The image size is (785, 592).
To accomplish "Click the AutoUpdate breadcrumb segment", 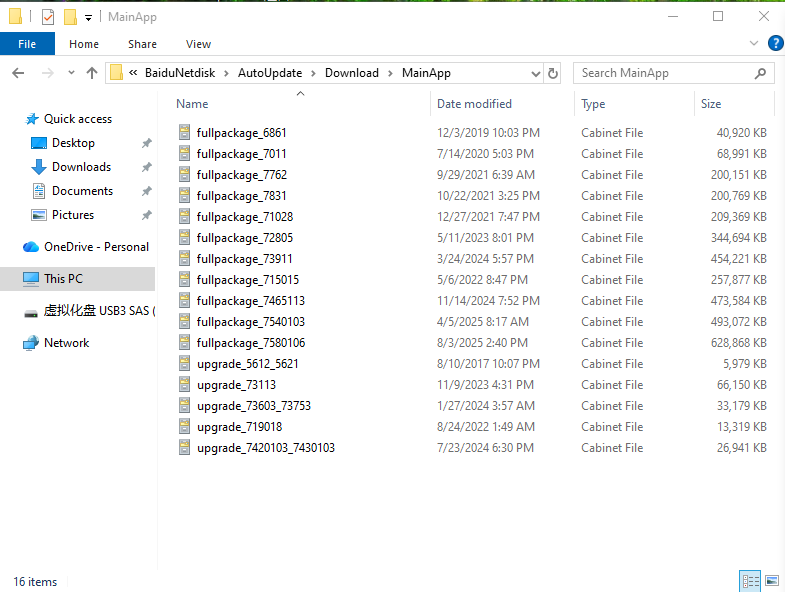I will (270, 73).
